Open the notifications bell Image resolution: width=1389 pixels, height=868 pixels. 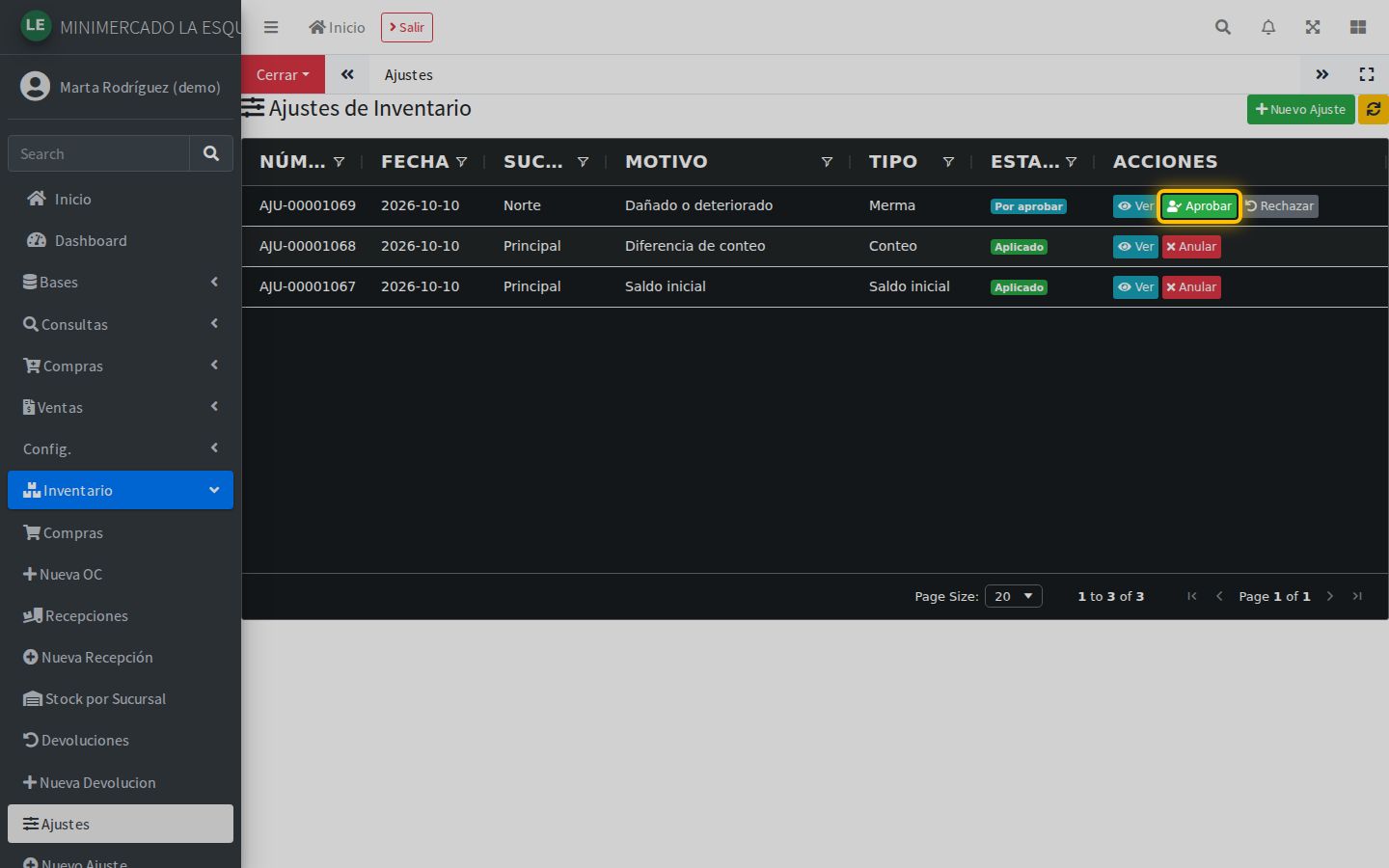(1268, 27)
